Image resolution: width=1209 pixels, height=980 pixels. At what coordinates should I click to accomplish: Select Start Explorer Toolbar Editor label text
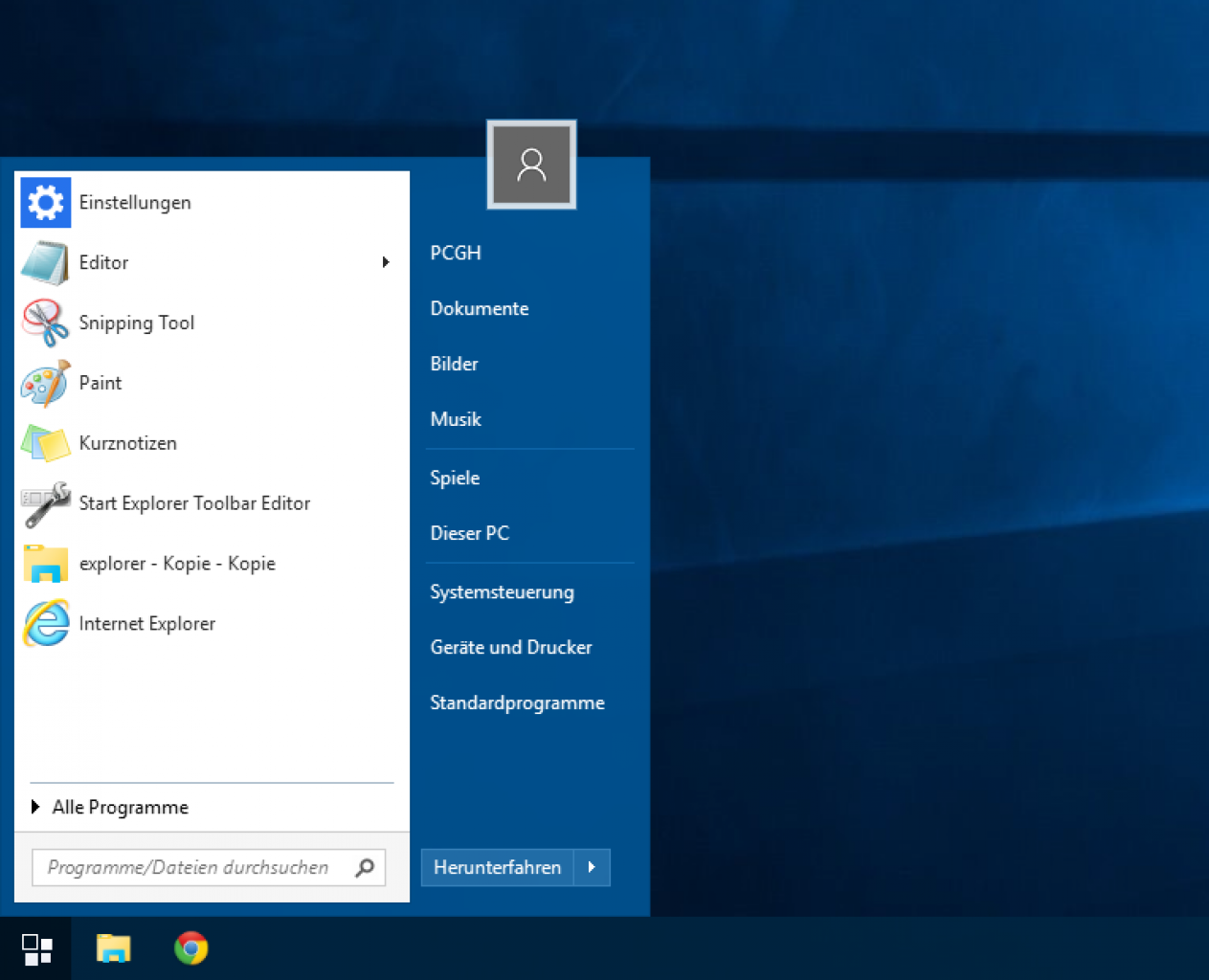(194, 503)
